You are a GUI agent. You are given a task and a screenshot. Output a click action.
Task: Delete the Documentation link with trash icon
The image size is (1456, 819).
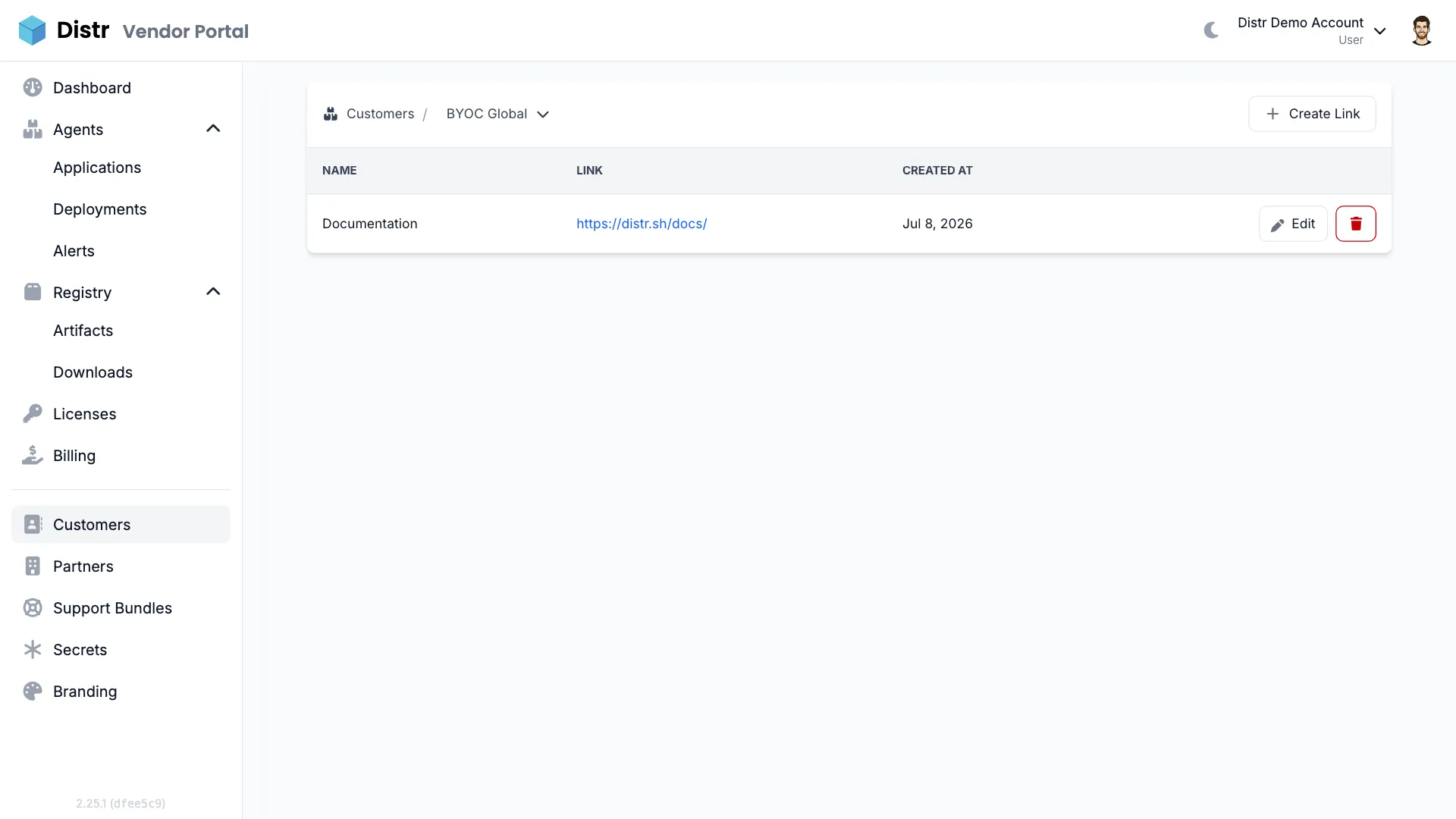pos(1356,224)
